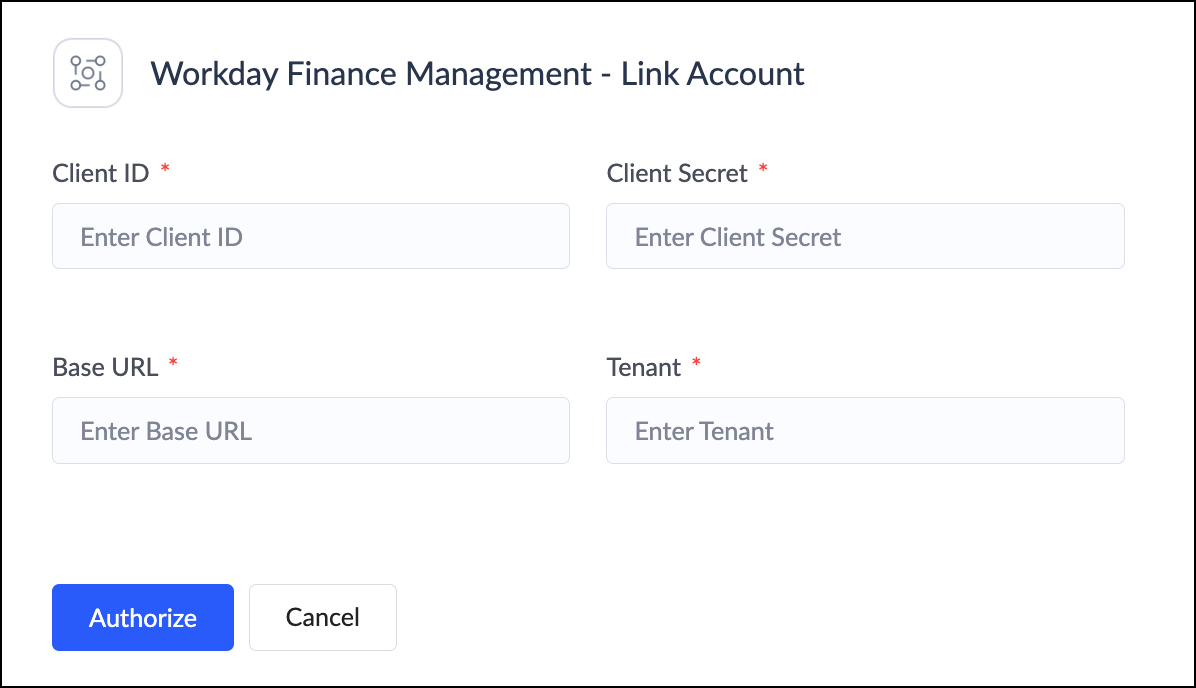
Task: Click the red asterisk beside Tenant
Action: point(696,364)
